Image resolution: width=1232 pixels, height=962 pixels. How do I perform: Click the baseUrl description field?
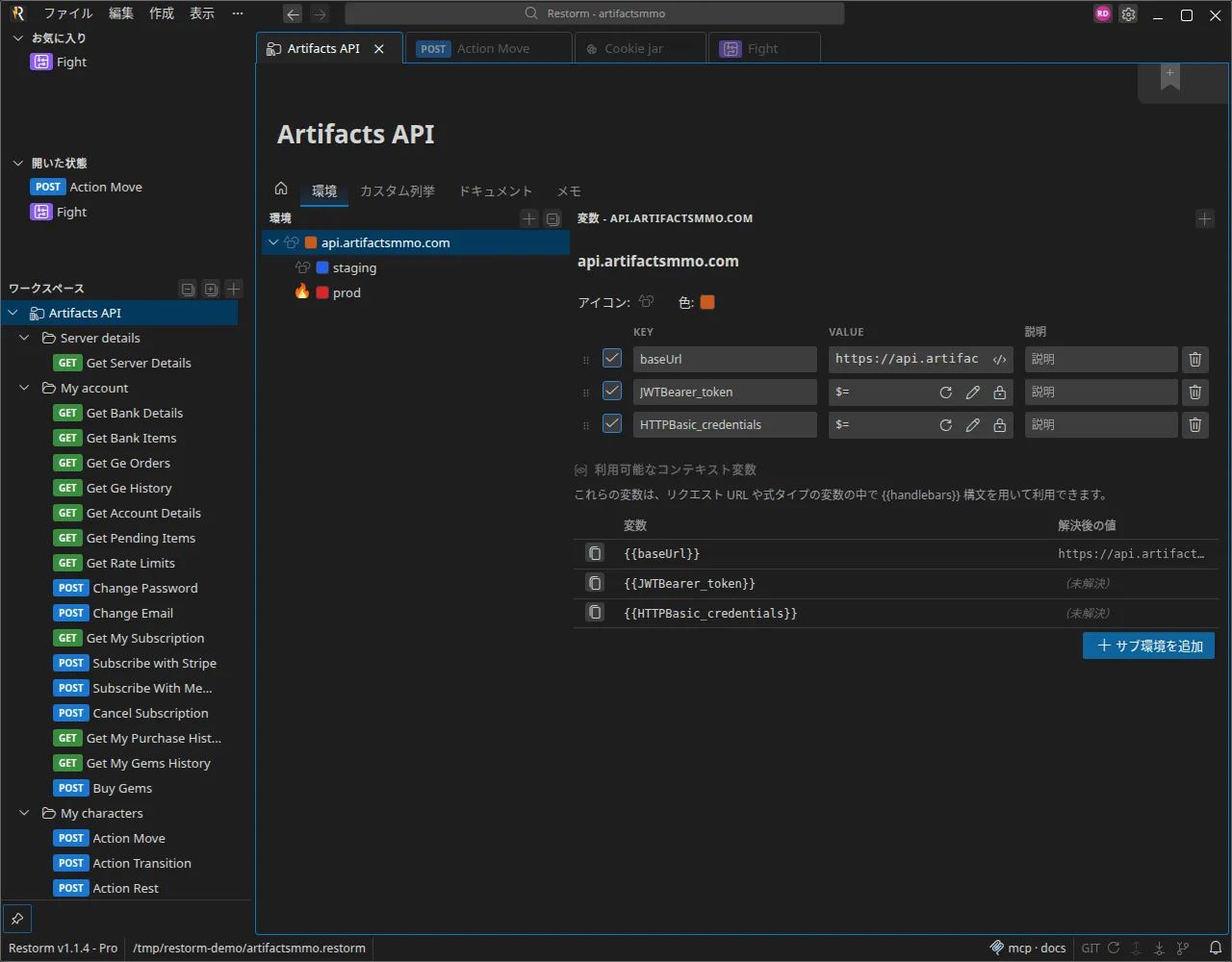coord(1101,359)
